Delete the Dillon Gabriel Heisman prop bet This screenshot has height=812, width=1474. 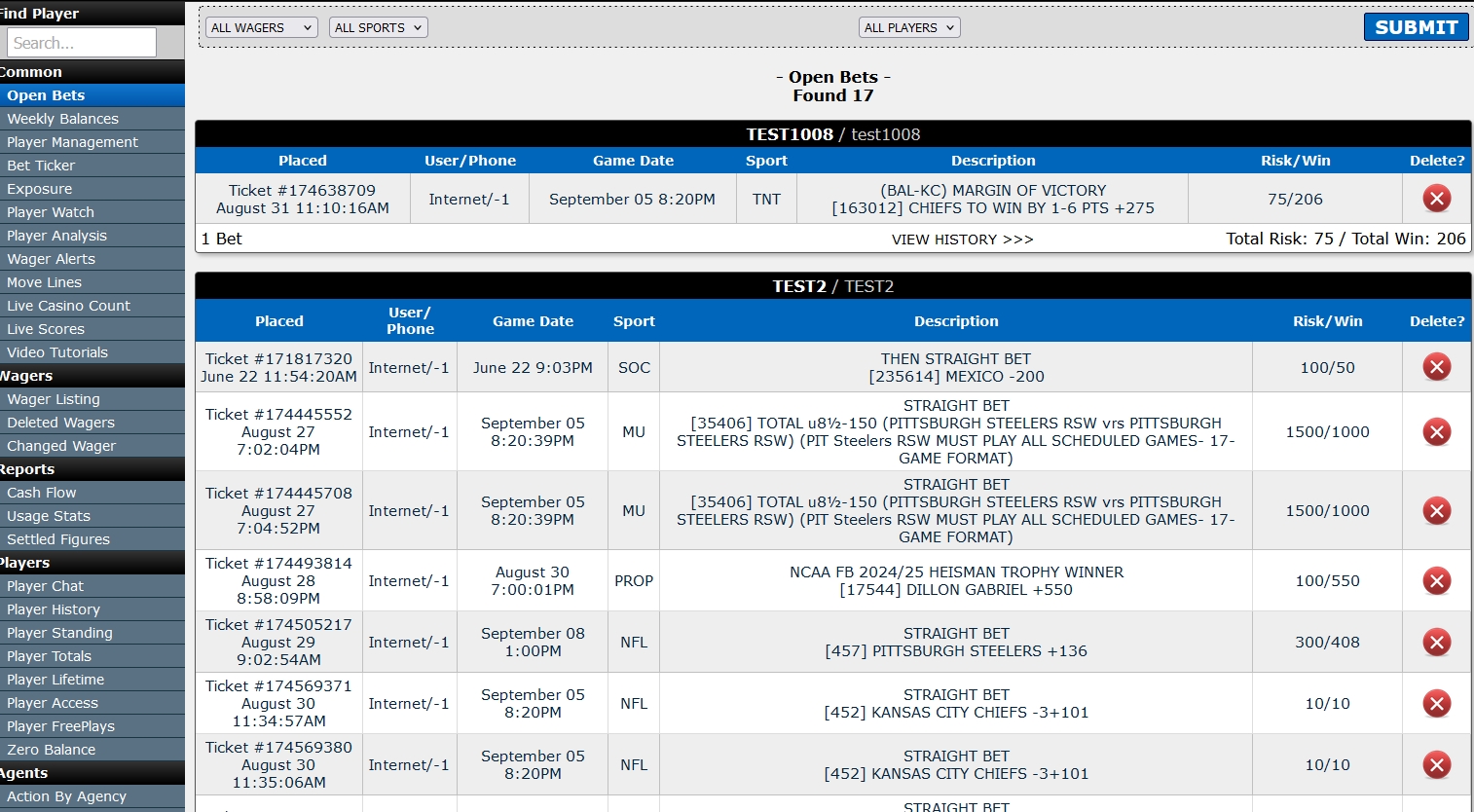tap(1437, 581)
